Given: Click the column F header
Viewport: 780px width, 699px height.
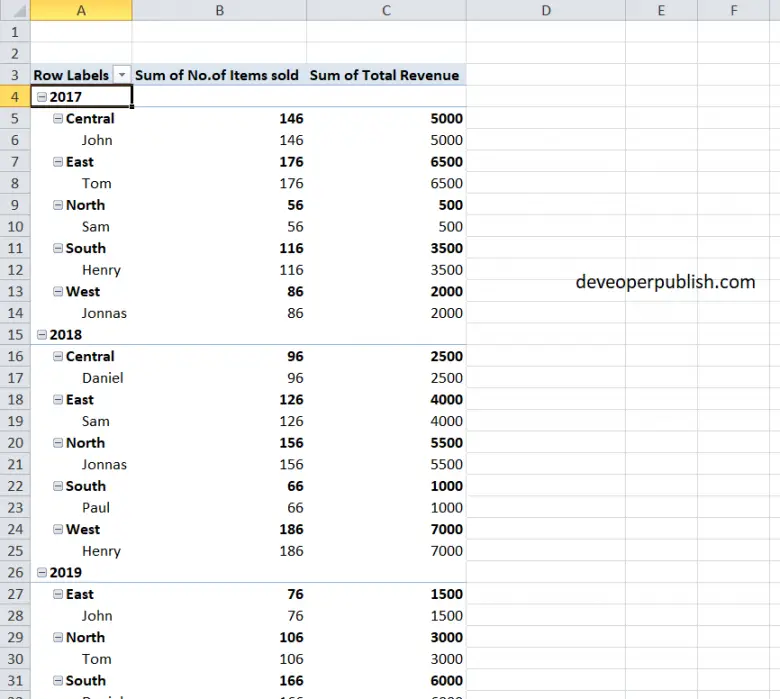Looking at the screenshot, I should click(x=733, y=10).
